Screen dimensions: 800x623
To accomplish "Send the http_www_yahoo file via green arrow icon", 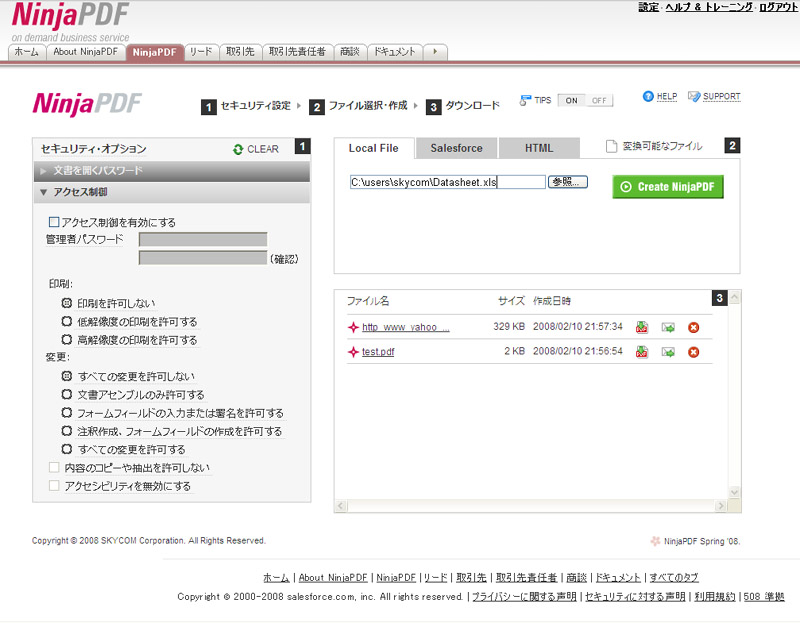I will pyautogui.click(x=668, y=328).
